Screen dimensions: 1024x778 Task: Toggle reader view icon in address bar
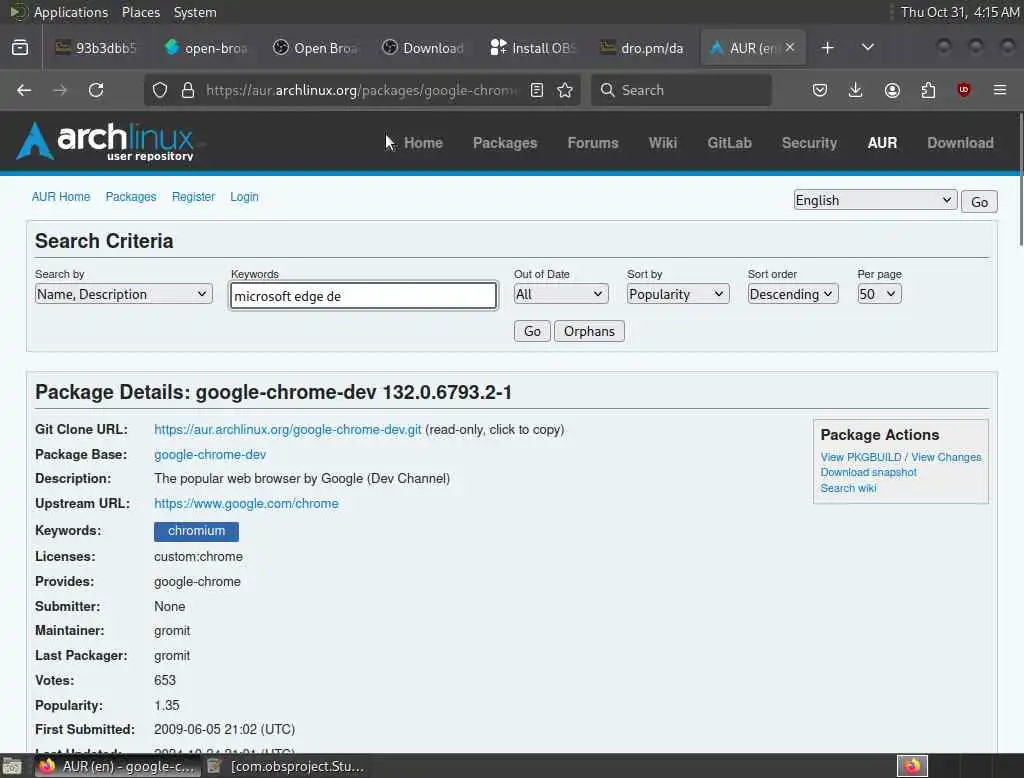pos(537,90)
